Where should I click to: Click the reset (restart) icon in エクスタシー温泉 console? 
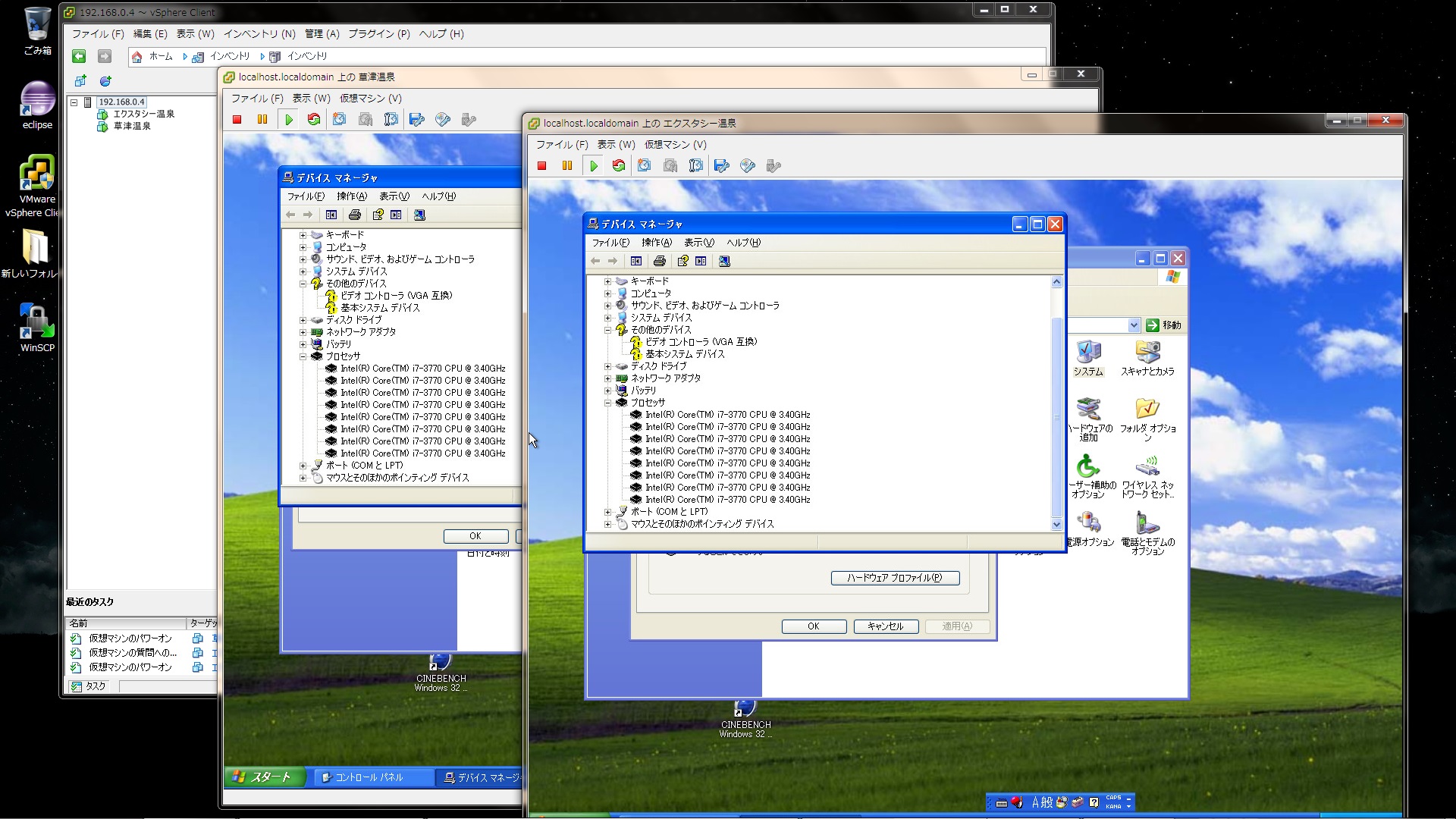coord(619,166)
